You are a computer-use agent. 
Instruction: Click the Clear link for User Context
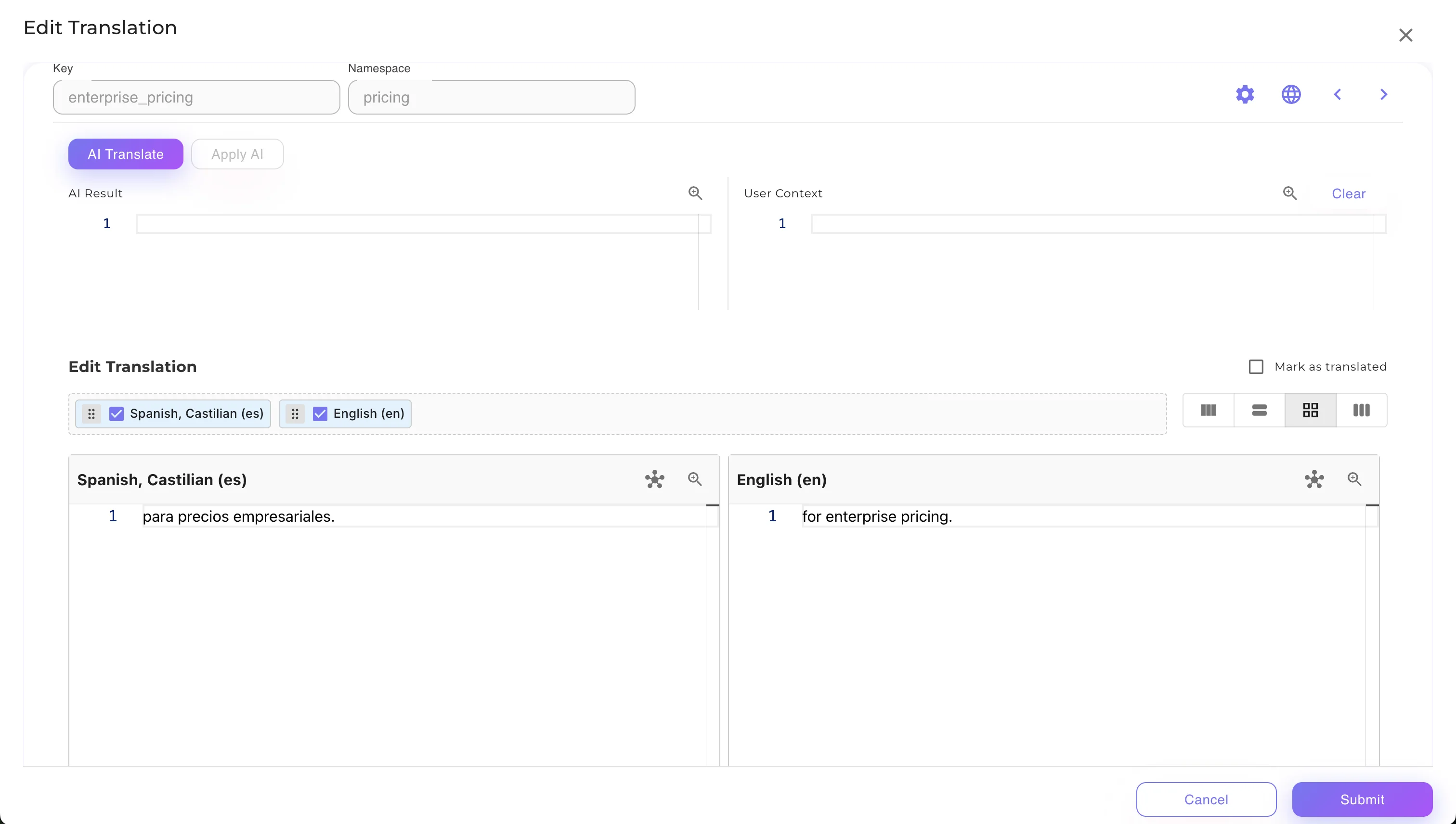[x=1349, y=193]
